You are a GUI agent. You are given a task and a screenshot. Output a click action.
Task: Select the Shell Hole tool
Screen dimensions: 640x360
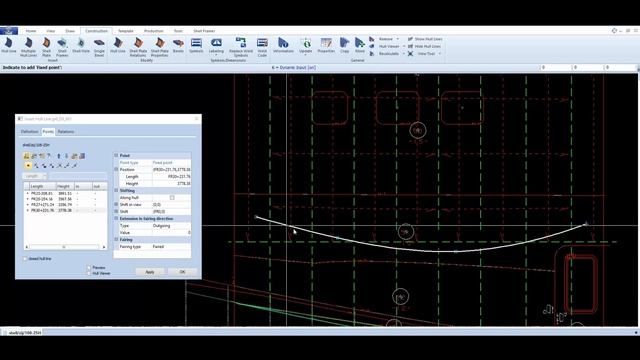tap(81, 46)
